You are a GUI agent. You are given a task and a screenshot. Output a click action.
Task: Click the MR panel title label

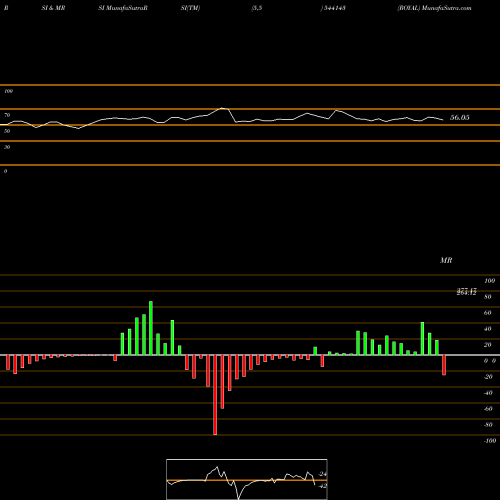(446, 260)
